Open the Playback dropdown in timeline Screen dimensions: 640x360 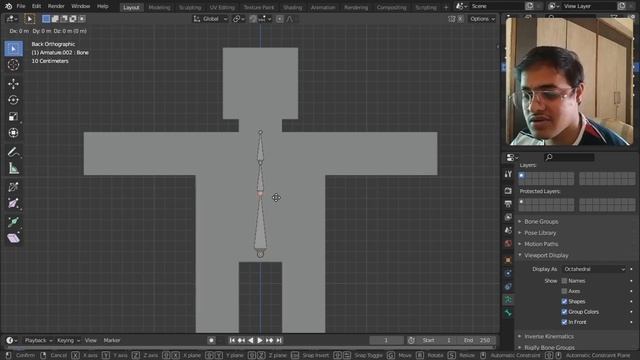(38, 340)
